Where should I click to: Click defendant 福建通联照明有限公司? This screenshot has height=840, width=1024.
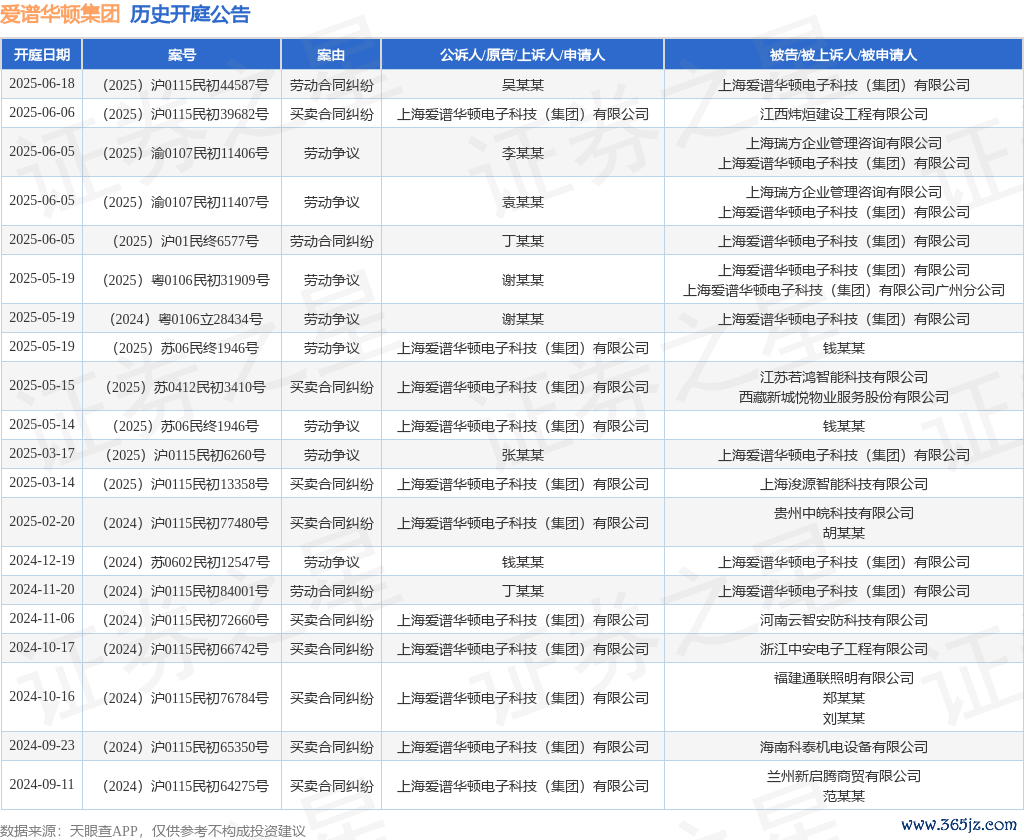(x=844, y=678)
